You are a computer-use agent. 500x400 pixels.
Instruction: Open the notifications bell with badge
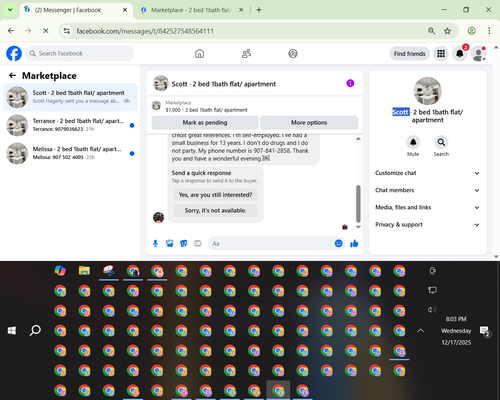(x=460, y=54)
